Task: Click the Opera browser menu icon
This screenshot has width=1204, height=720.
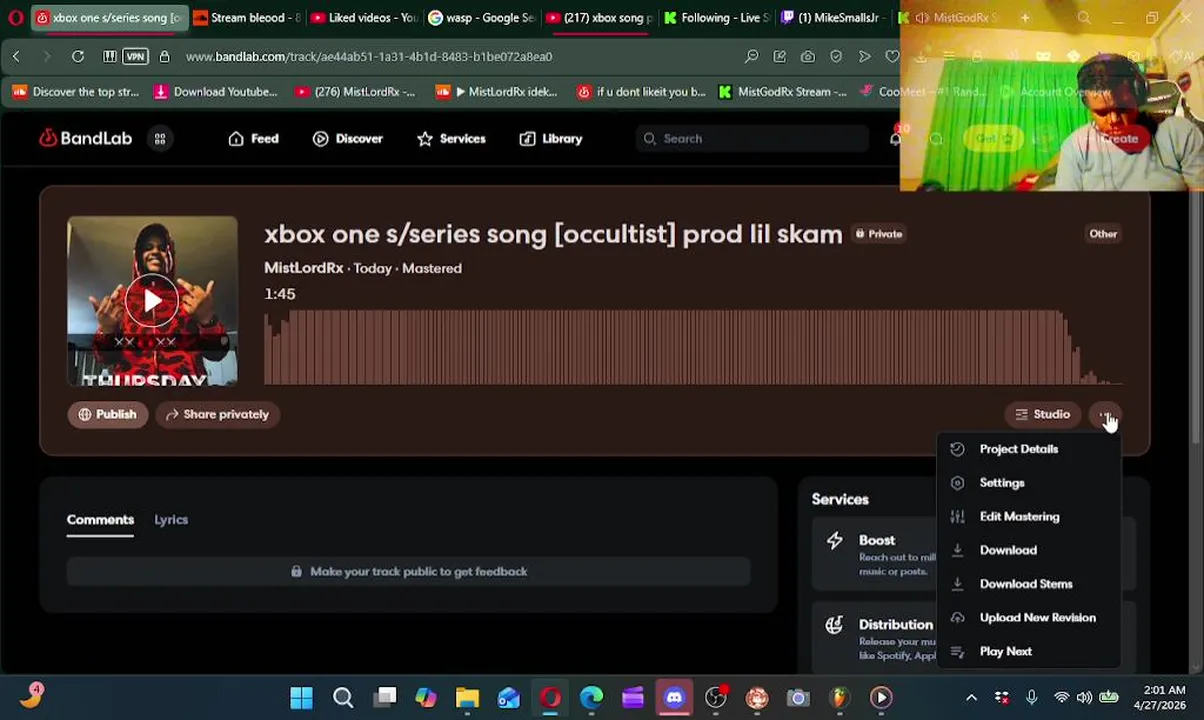Action: tap(15, 17)
